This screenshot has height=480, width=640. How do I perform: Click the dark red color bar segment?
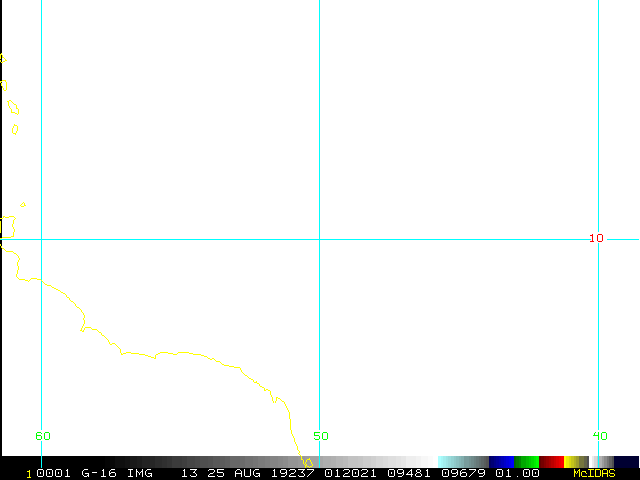pos(551,461)
